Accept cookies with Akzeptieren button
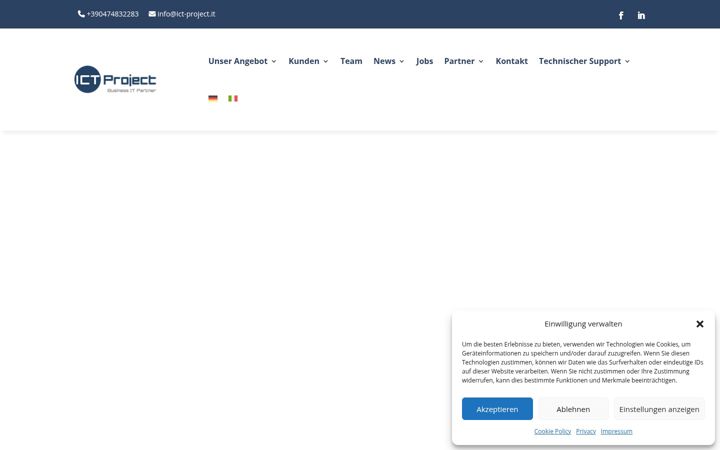Viewport: 720px width, 450px height. pos(497,409)
